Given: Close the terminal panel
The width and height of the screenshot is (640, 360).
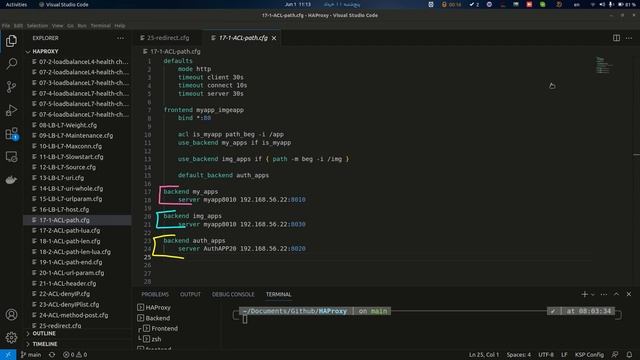Looking at the screenshot, I should point(629,294).
